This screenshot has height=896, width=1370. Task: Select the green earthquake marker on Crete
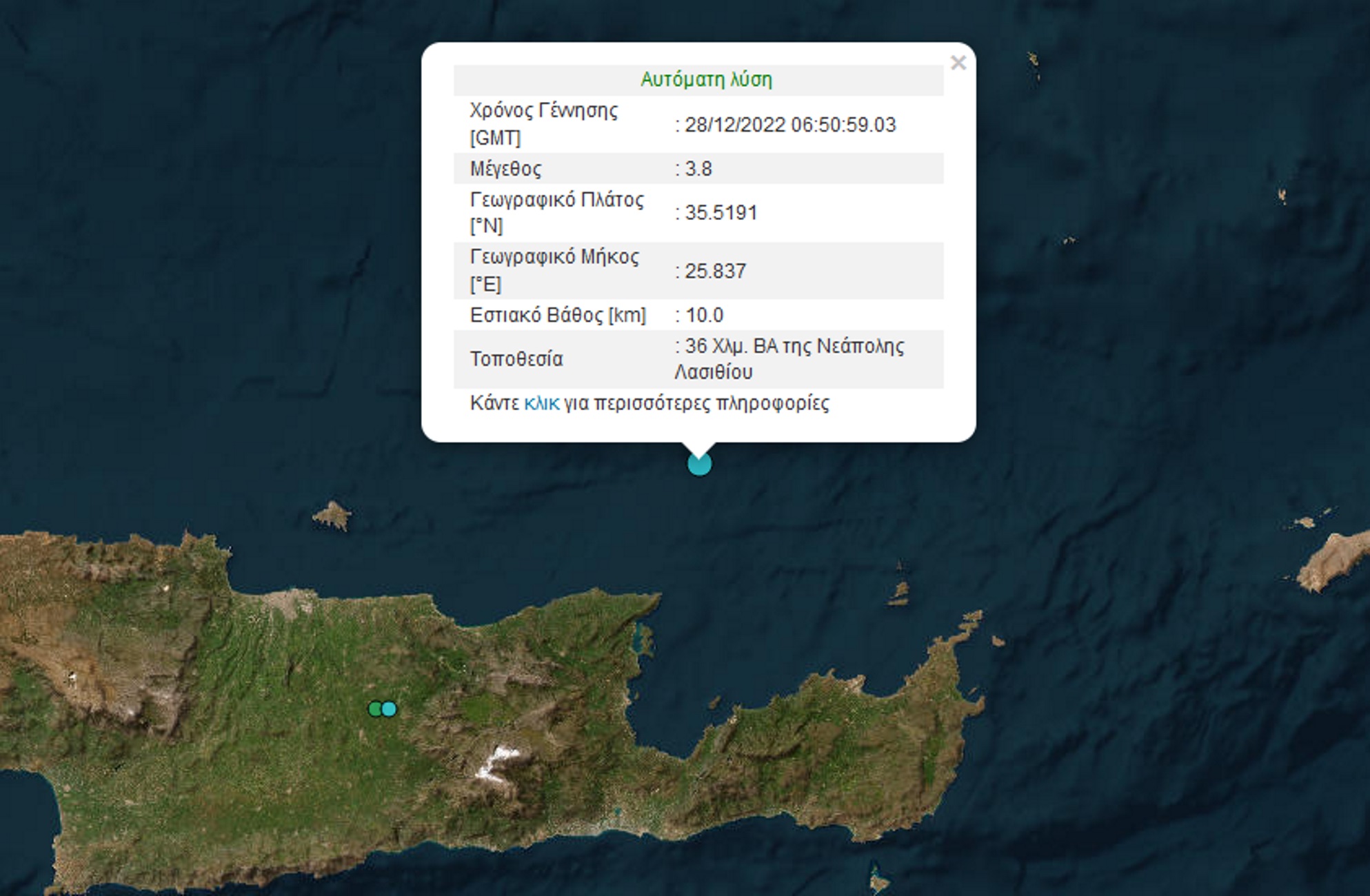pyautogui.click(x=374, y=709)
